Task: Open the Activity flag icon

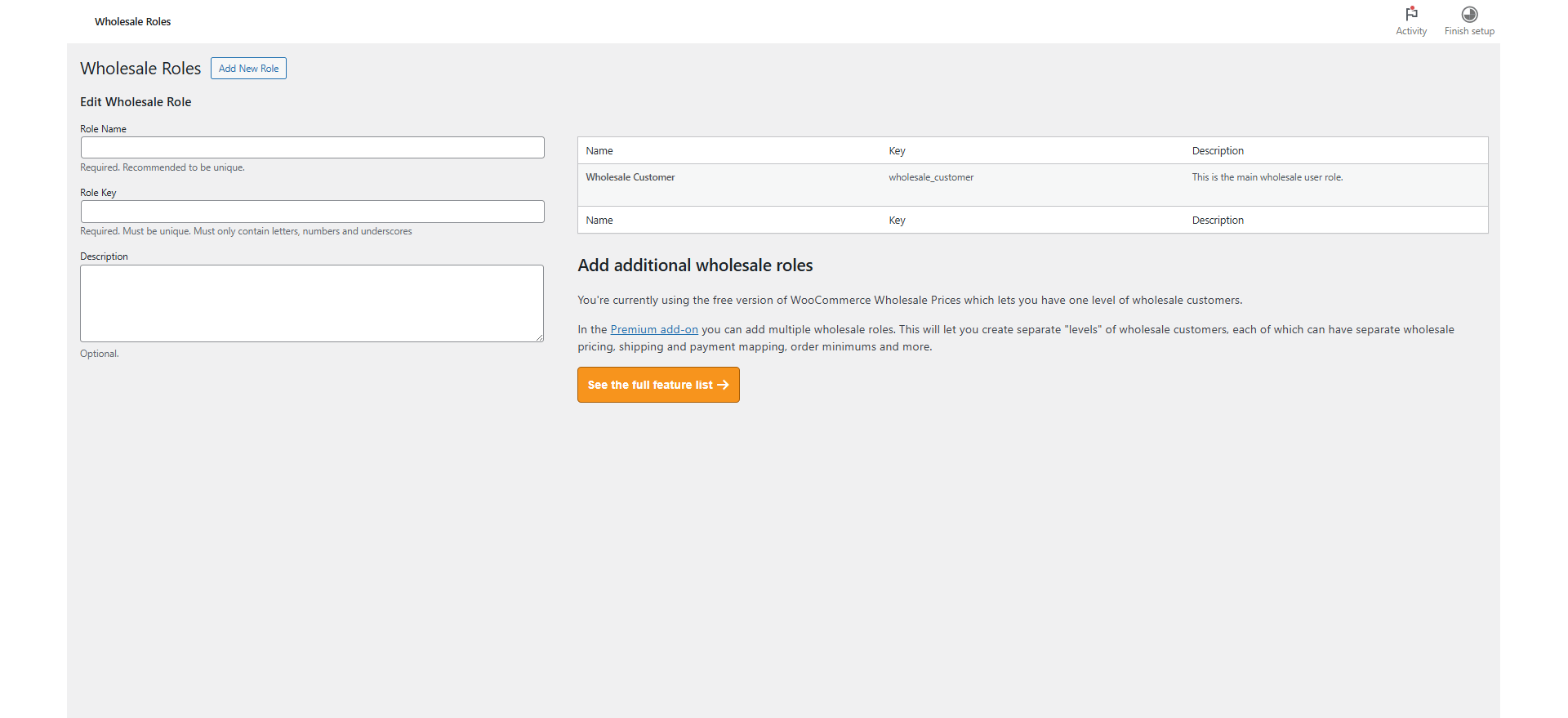Action: [1411, 14]
